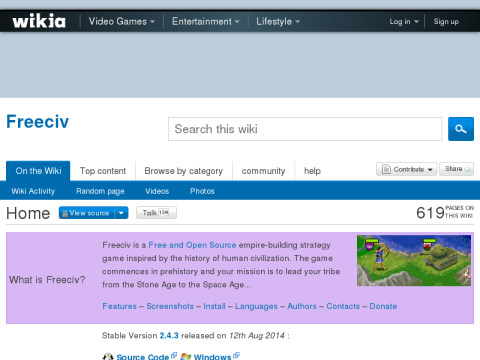Select the Browse by category tab
Image resolution: width=480 pixels, height=360 pixels.
point(184,171)
